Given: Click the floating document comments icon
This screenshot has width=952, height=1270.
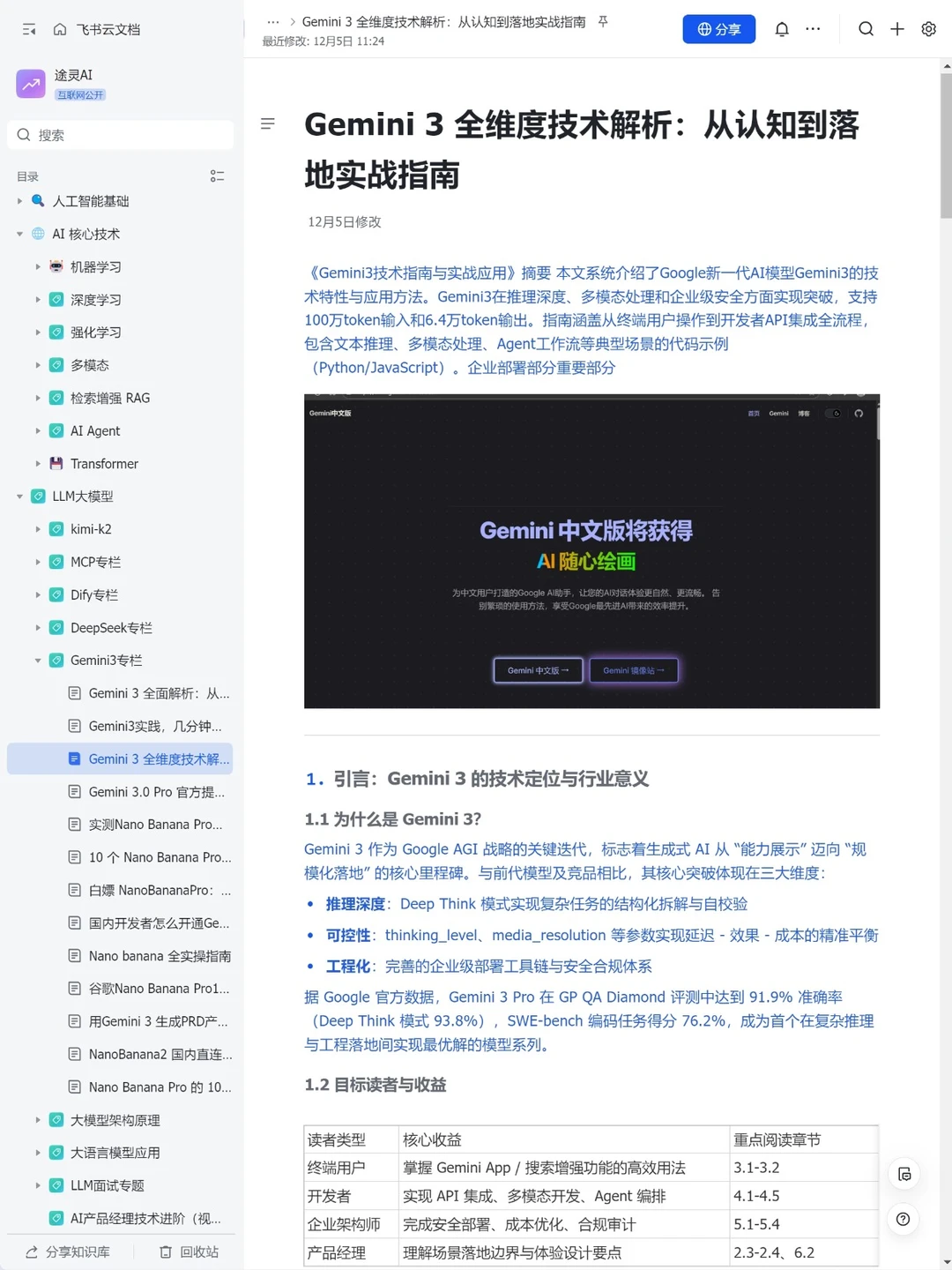Looking at the screenshot, I should coord(904,1174).
